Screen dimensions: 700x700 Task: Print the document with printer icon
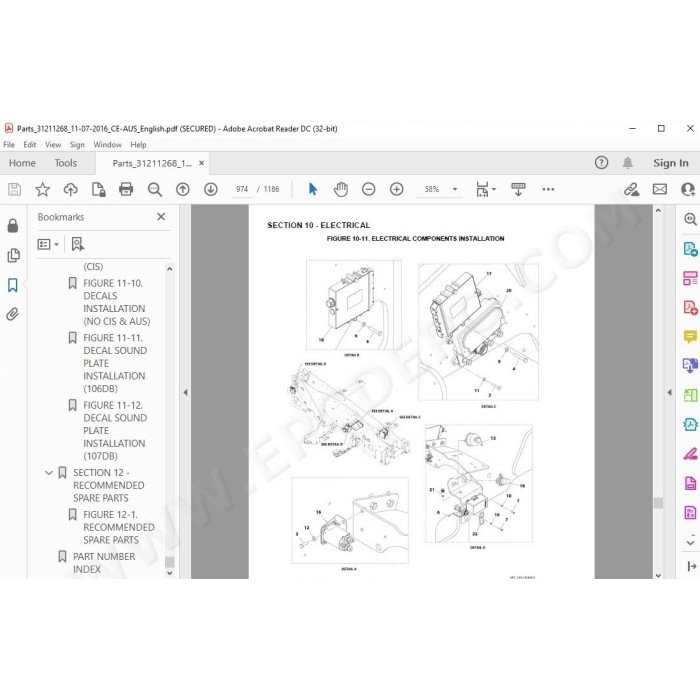[x=126, y=189]
